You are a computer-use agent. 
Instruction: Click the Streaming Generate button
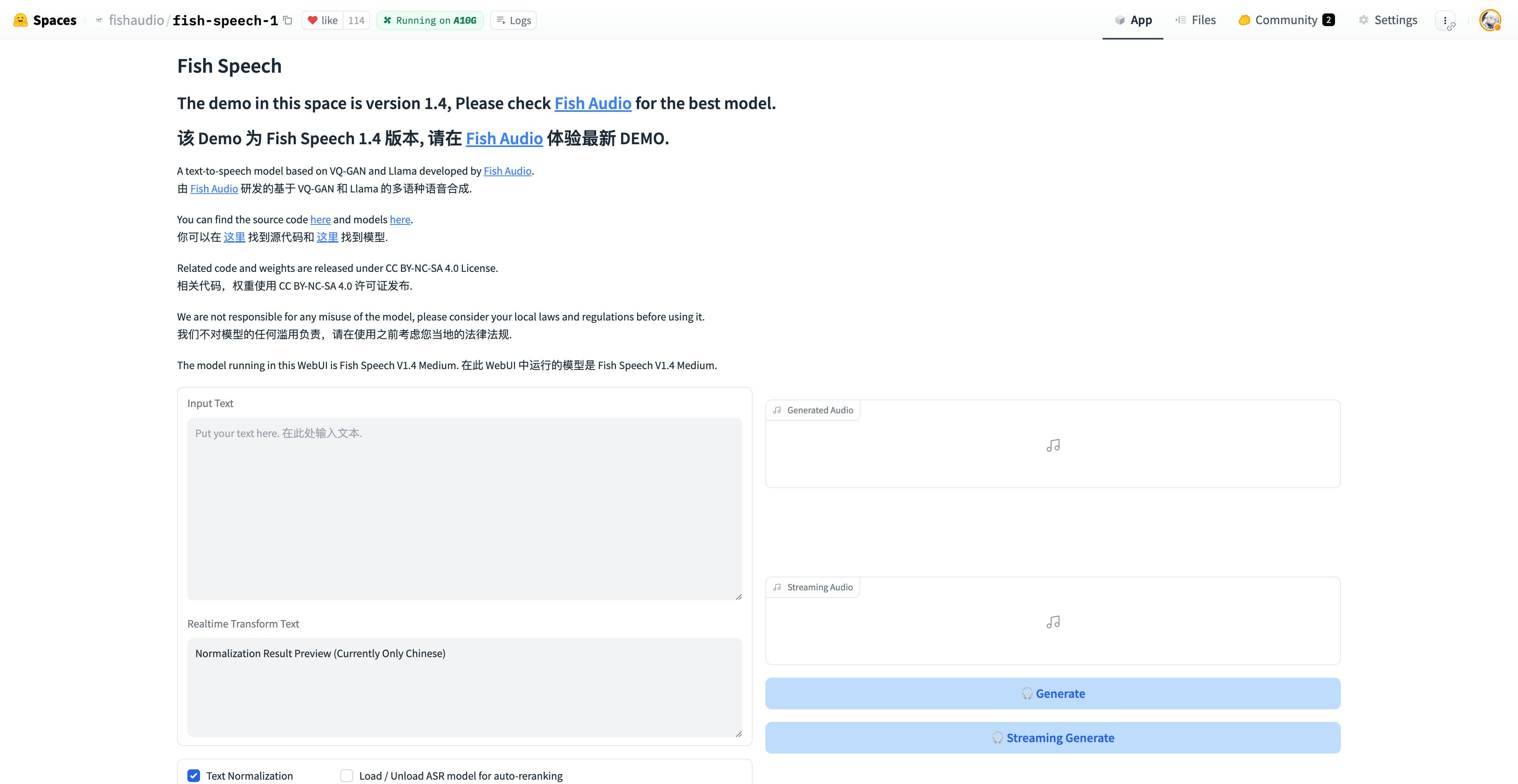(x=1053, y=737)
